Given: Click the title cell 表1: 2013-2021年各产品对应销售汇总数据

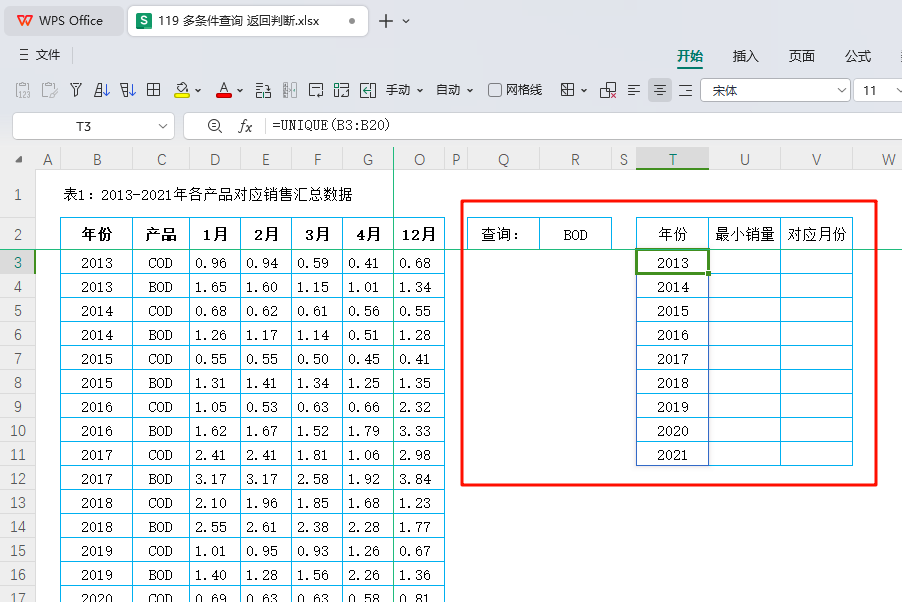Looking at the screenshot, I should 208,195.
